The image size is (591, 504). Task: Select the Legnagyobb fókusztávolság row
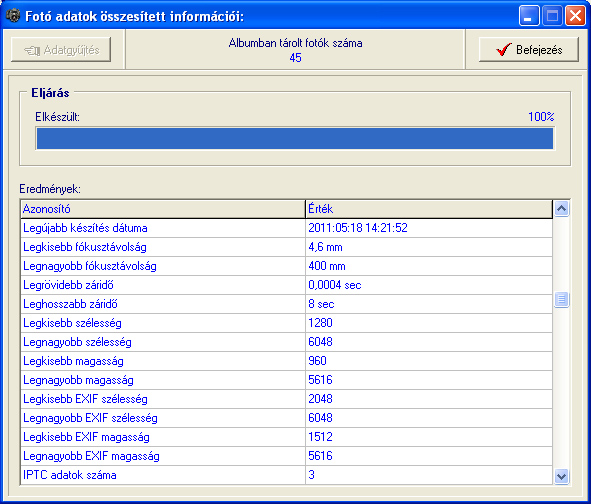coord(286,266)
